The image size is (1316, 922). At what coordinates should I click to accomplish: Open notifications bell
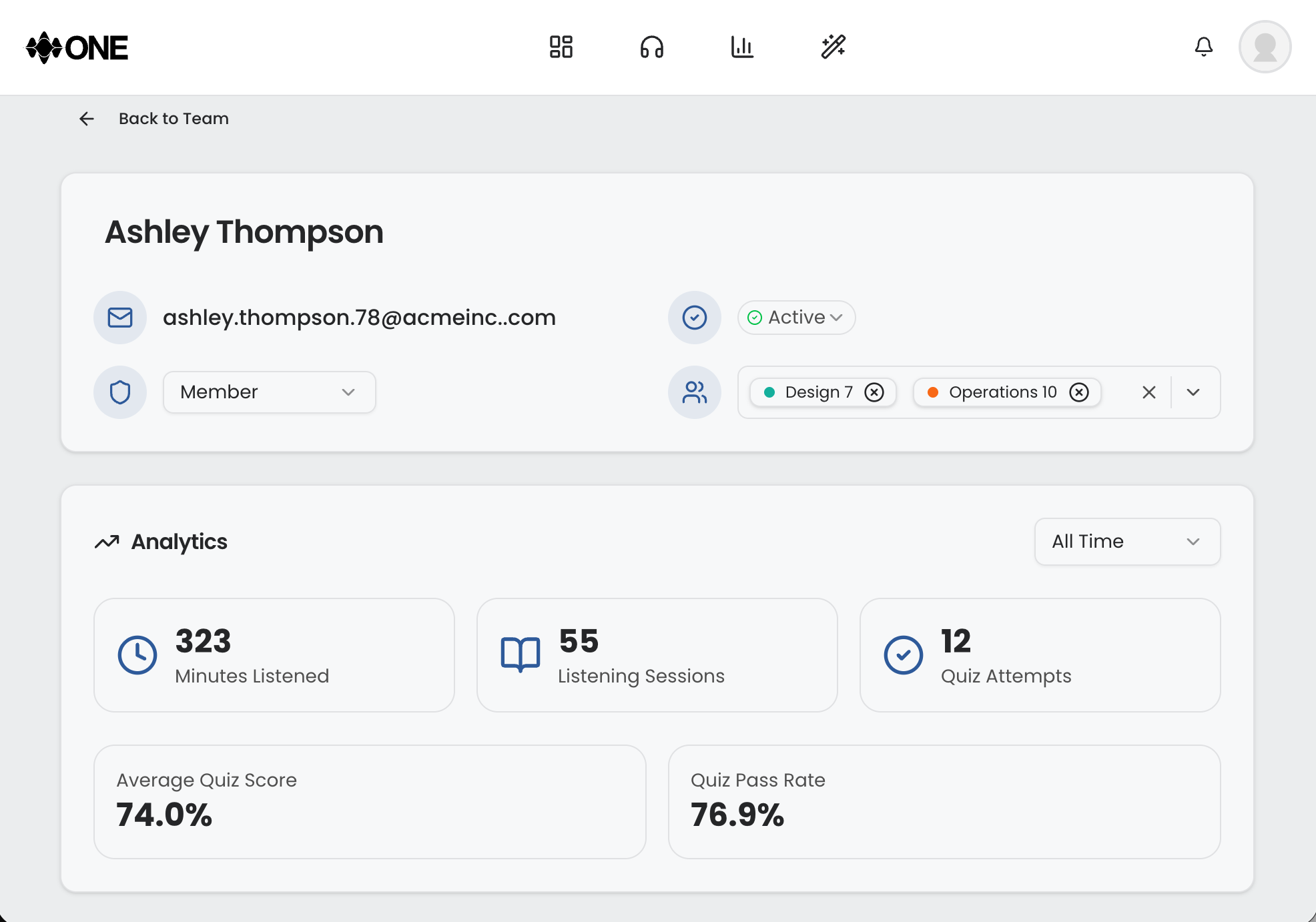1203,47
